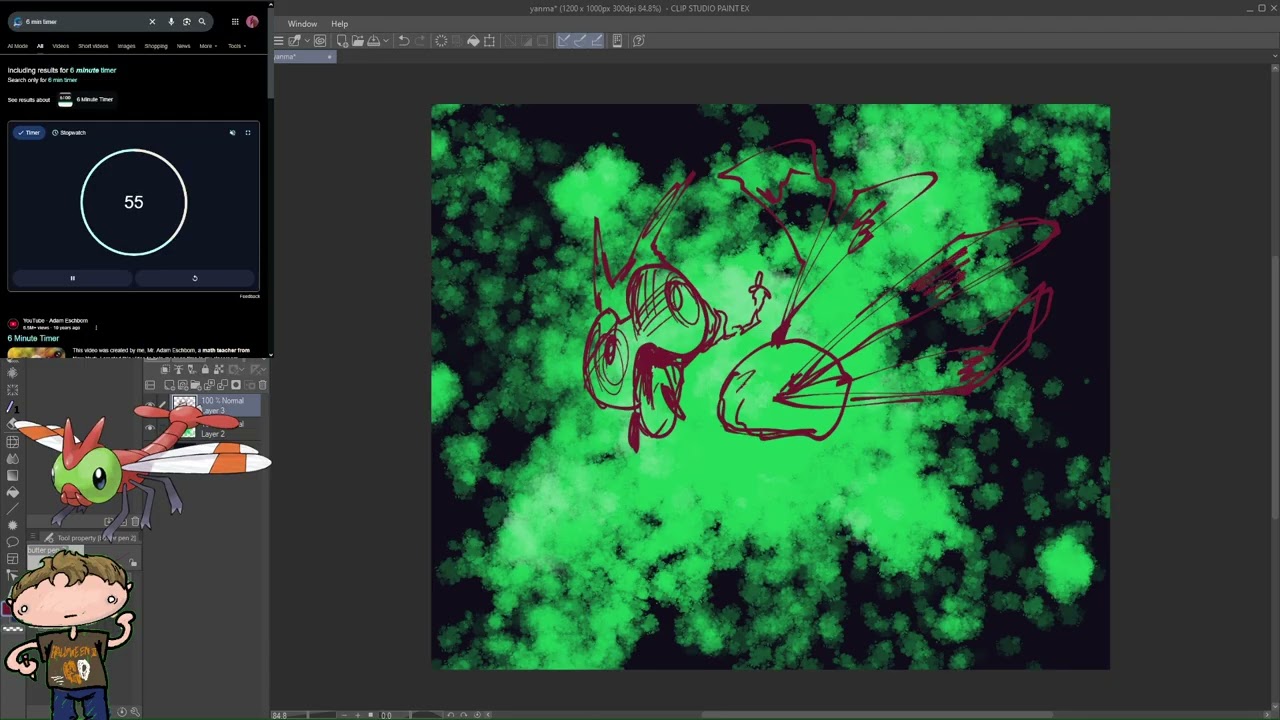Screen dimensions: 1280x720
Task: Switch to the AI Mode tab
Action: [x=18, y=46]
